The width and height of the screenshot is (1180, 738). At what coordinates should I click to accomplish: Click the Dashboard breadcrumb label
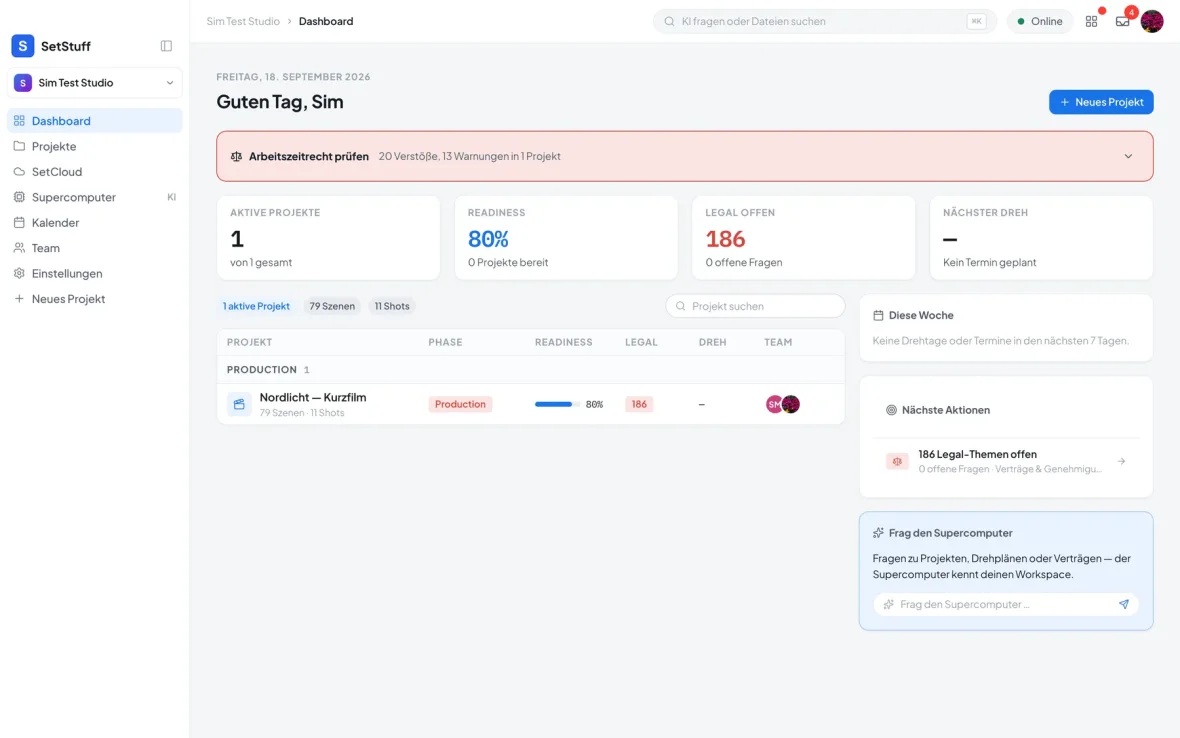click(326, 21)
